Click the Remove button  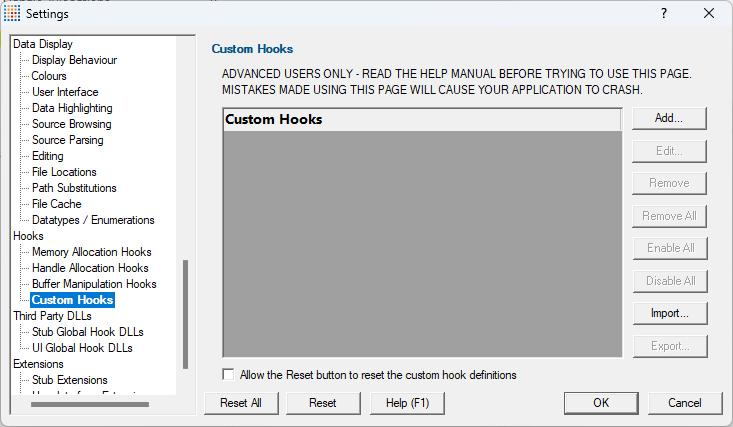[x=669, y=183]
